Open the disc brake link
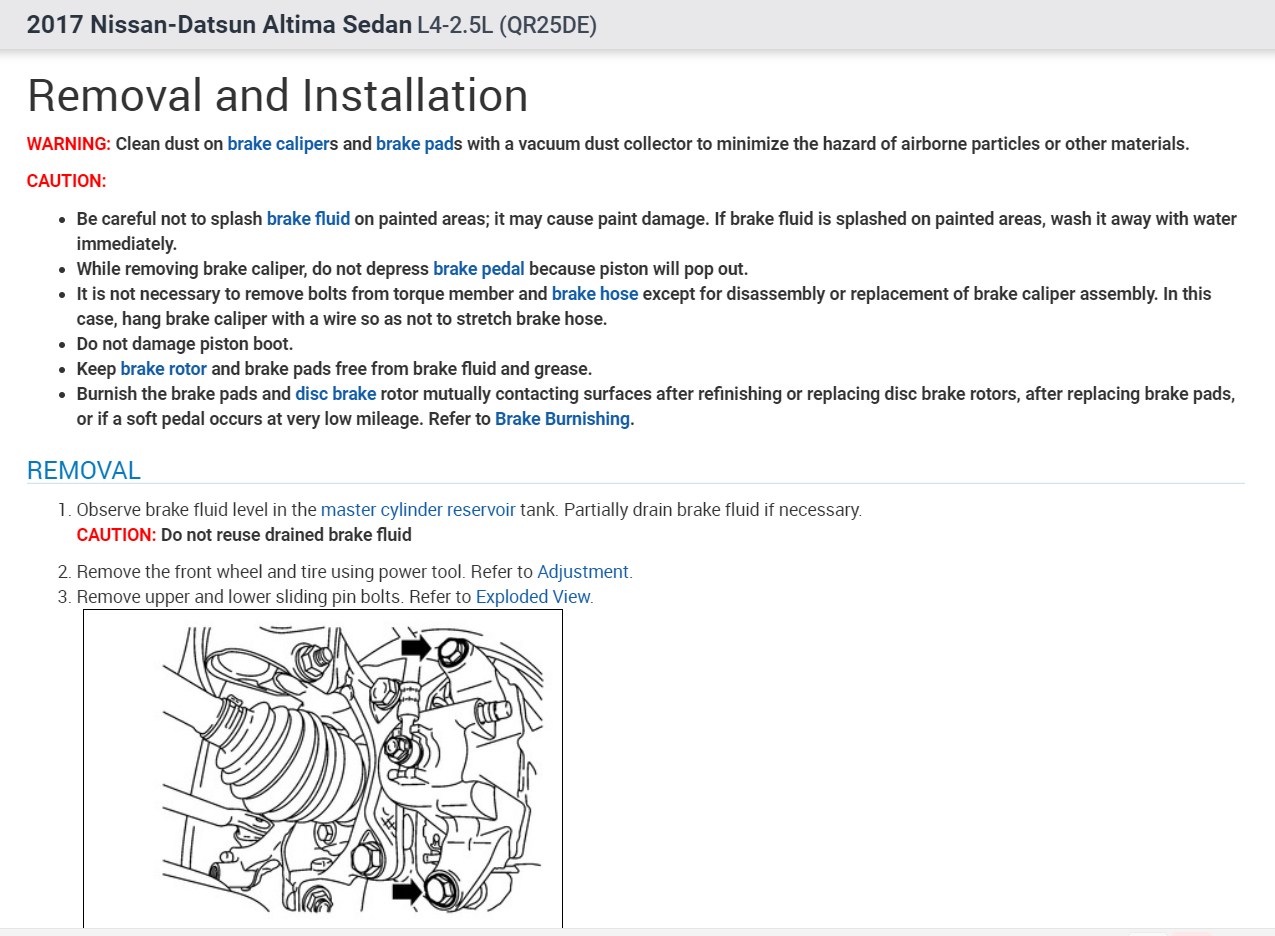 [336, 394]
